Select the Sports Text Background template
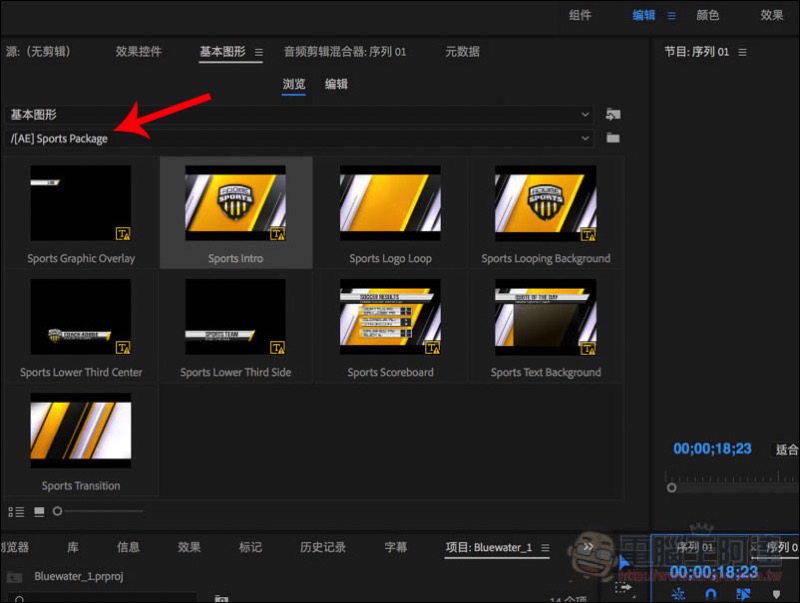This screenshot has width=800, height=603. coord(545,327)
